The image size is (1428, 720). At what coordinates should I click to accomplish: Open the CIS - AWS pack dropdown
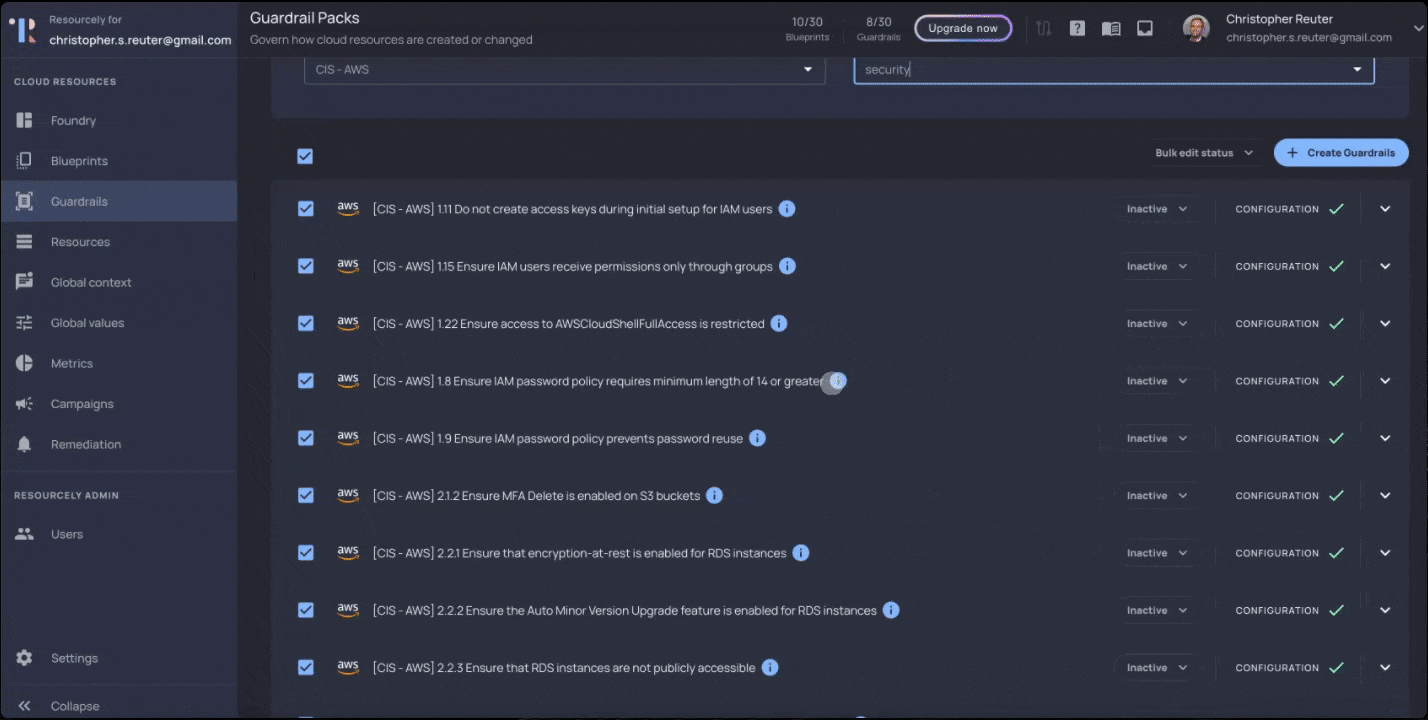pyautogui.click(x=564, y=70)
